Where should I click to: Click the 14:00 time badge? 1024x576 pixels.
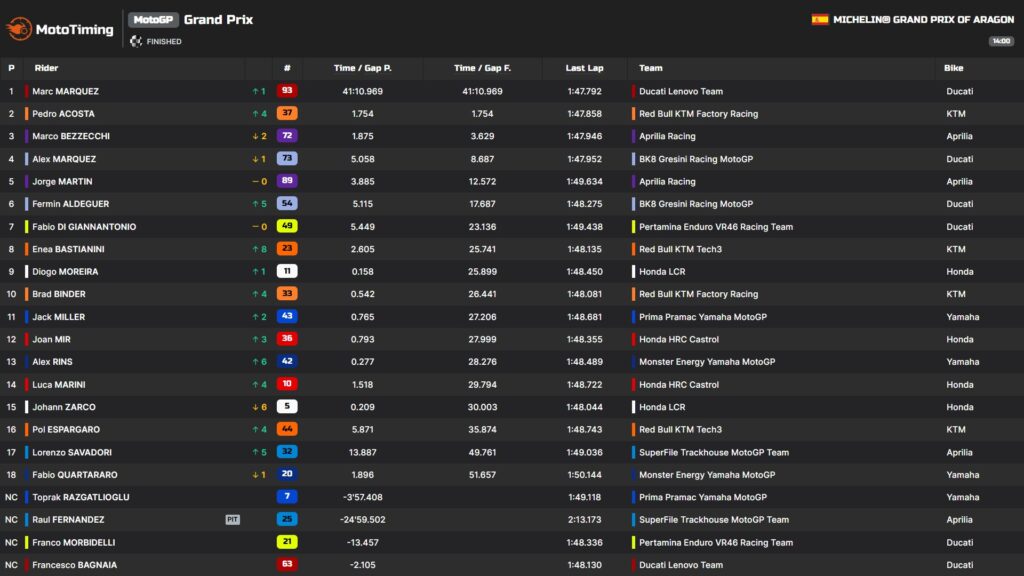[1000, 41]
